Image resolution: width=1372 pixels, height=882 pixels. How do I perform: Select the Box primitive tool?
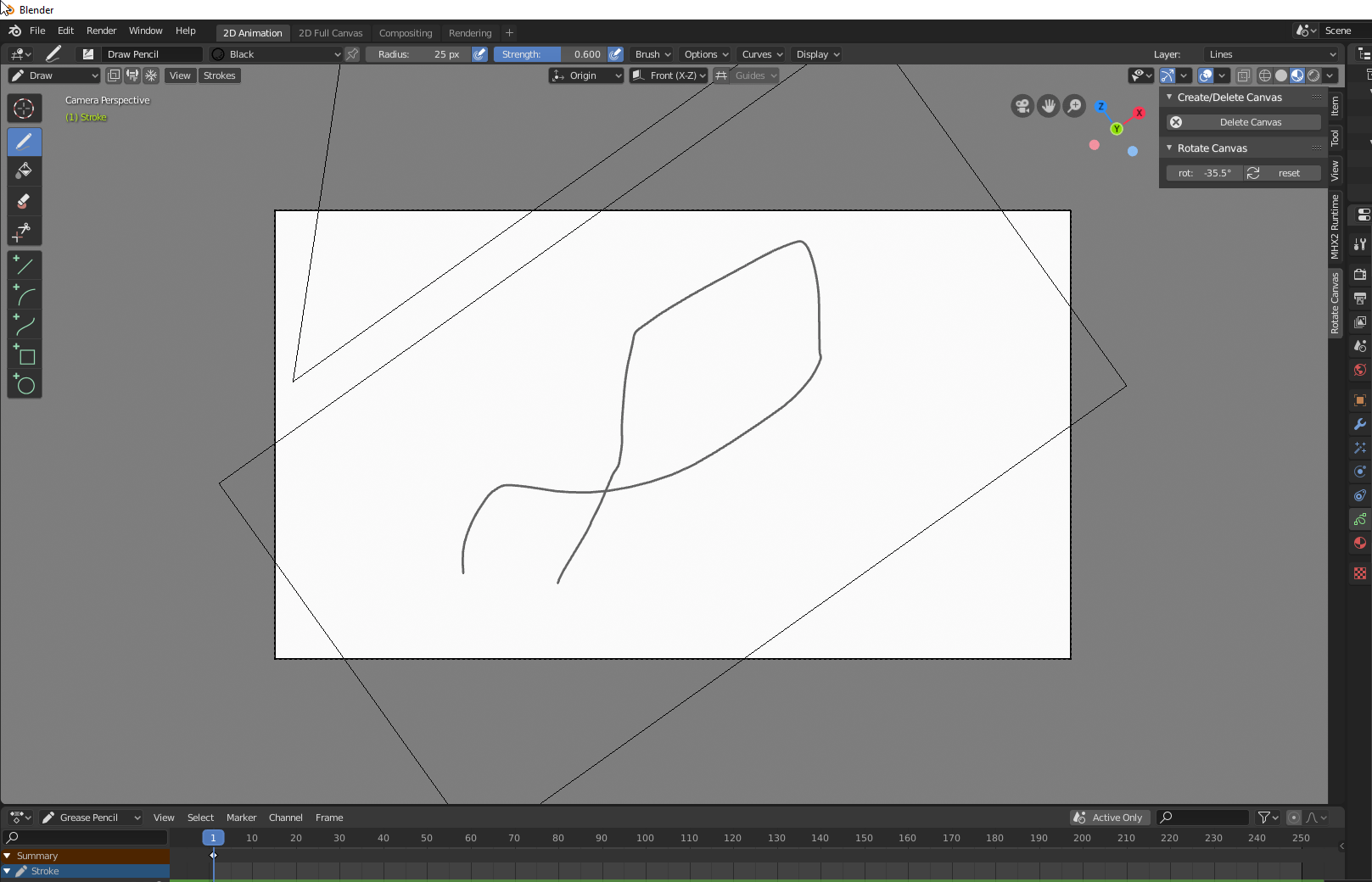24,354
